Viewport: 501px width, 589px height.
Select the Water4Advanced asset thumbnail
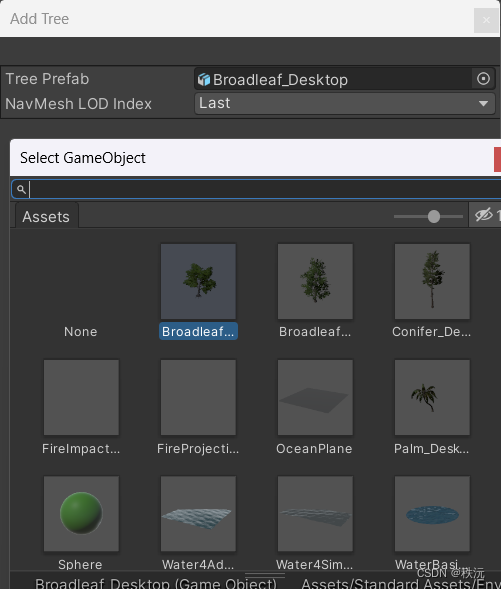point(198,513)
